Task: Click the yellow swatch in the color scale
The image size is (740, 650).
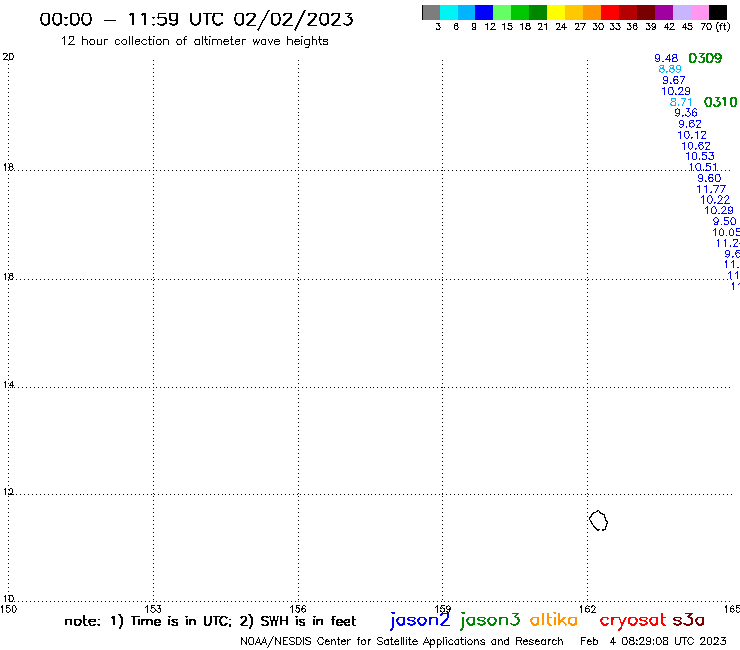Action: (x=556, y=12)
